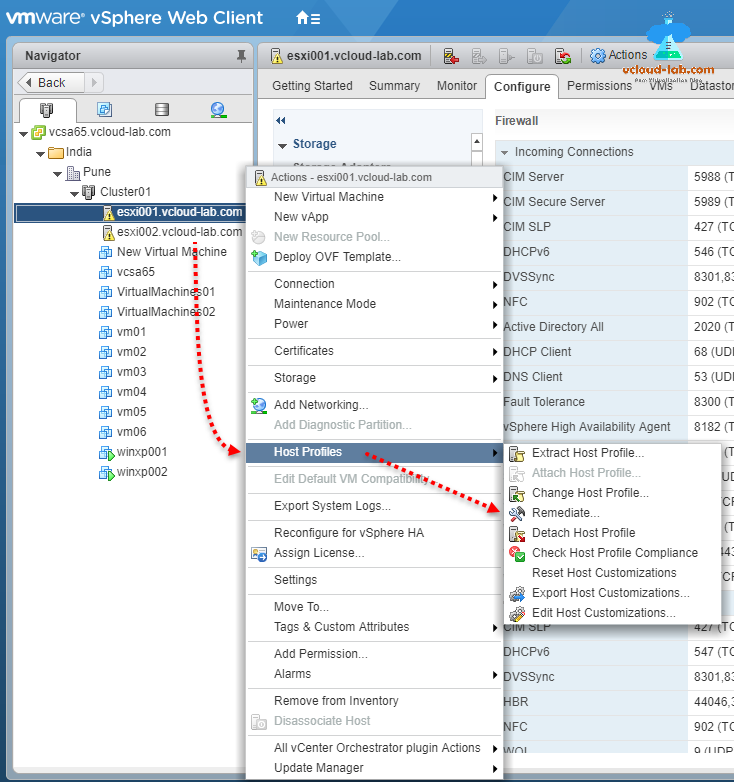The height and width of the screenshot is (782, 734).
Task: Open the Actions gear menu
Action: coord(618,55)
